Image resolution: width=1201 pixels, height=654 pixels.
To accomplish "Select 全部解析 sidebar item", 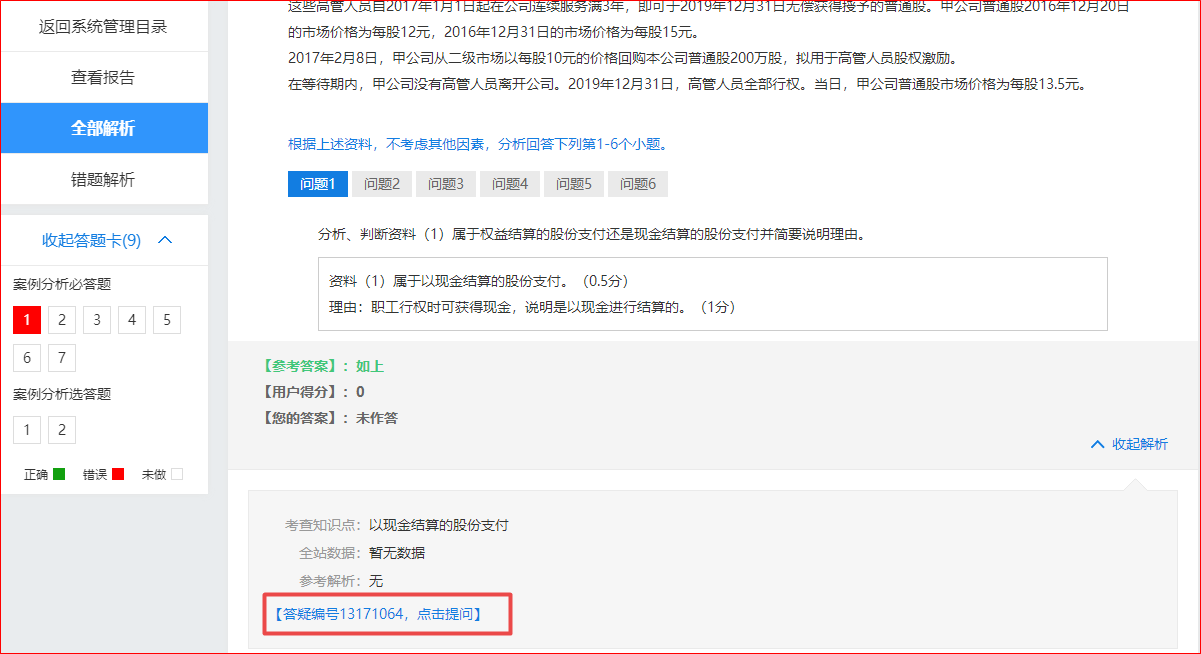I will point(104,128).
